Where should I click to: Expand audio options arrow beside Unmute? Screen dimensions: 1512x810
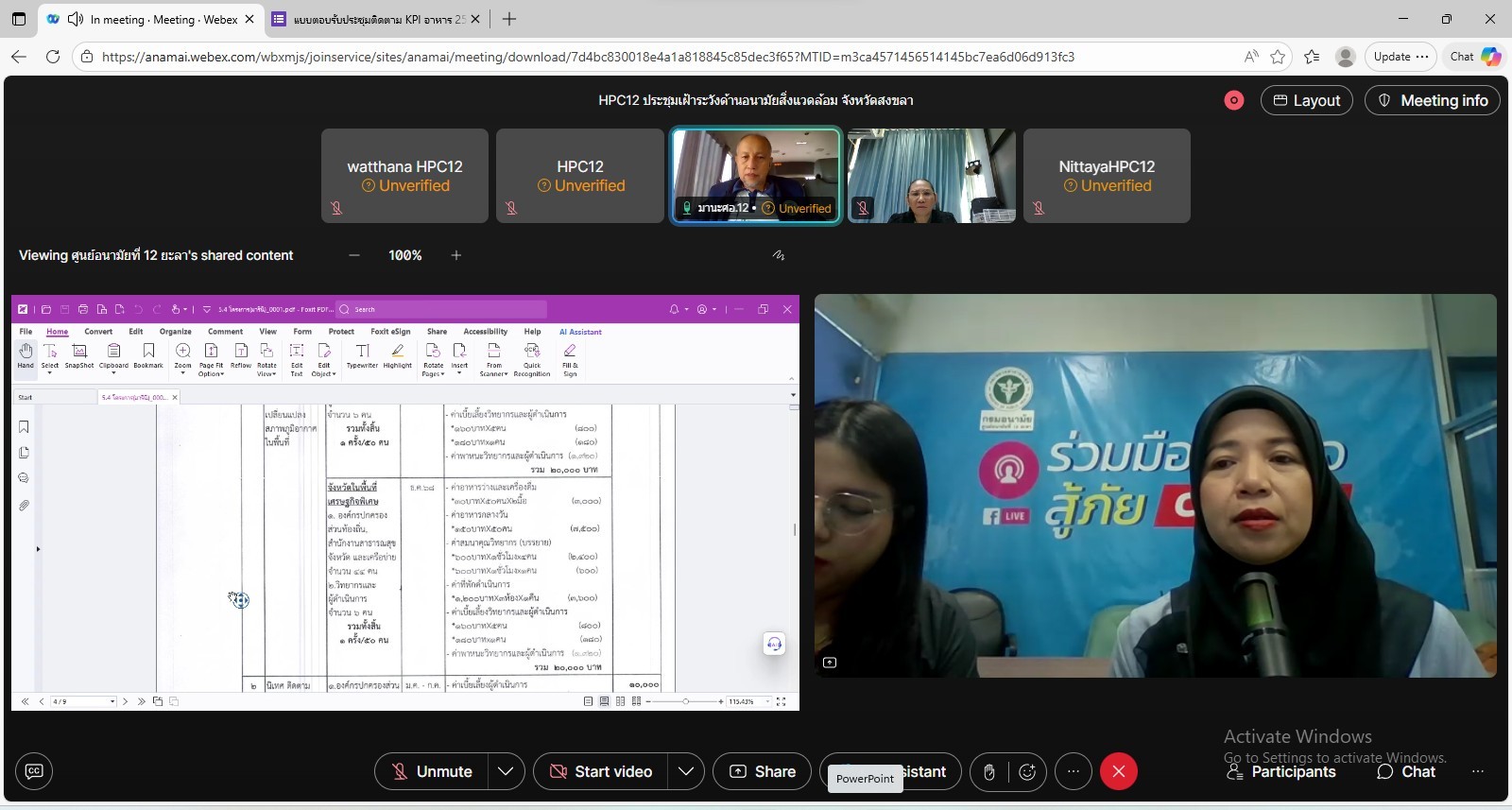506,771
